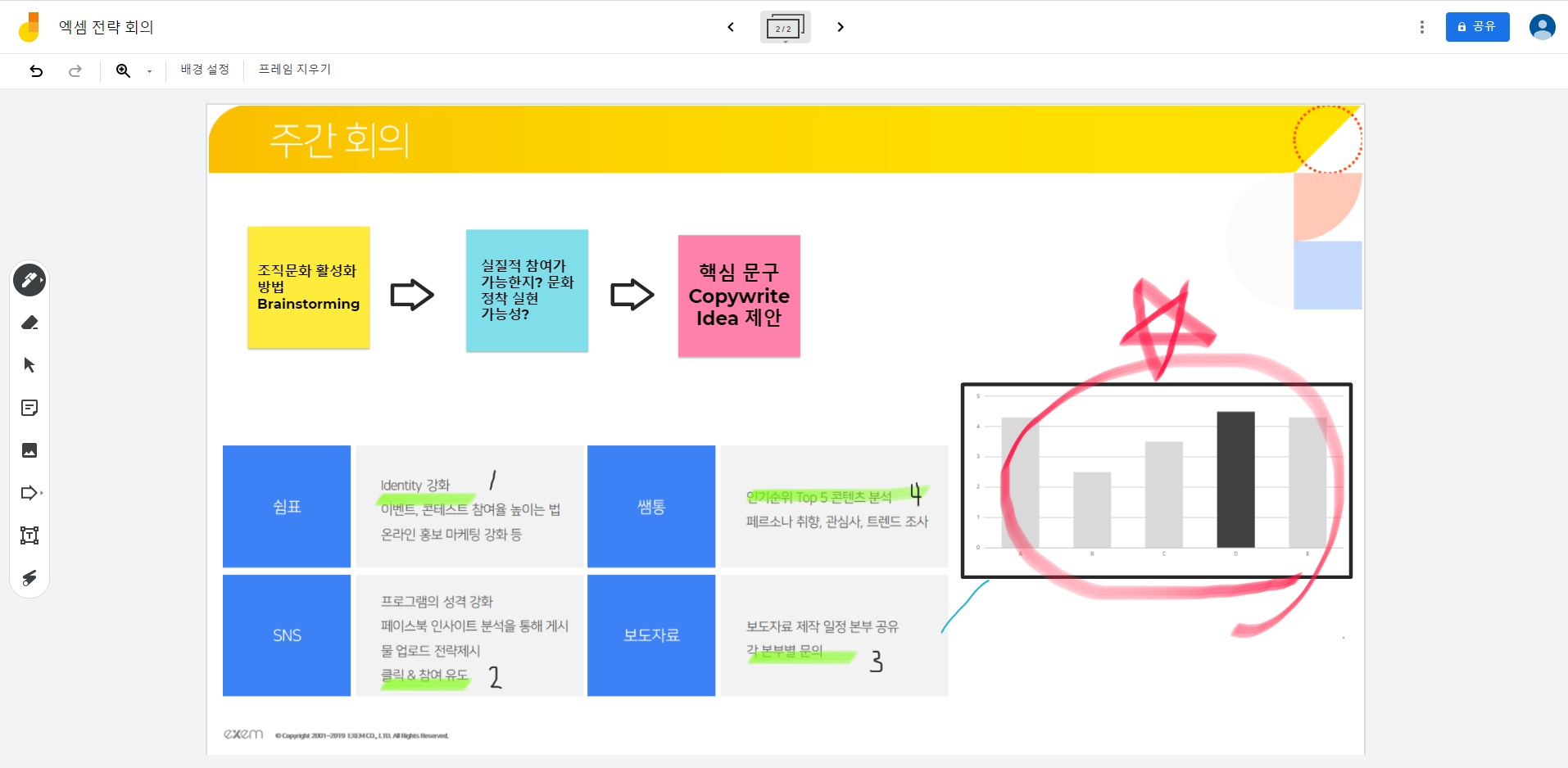Choose the Shape tool
Viewport: 1568px width, 768px height.
29,492
